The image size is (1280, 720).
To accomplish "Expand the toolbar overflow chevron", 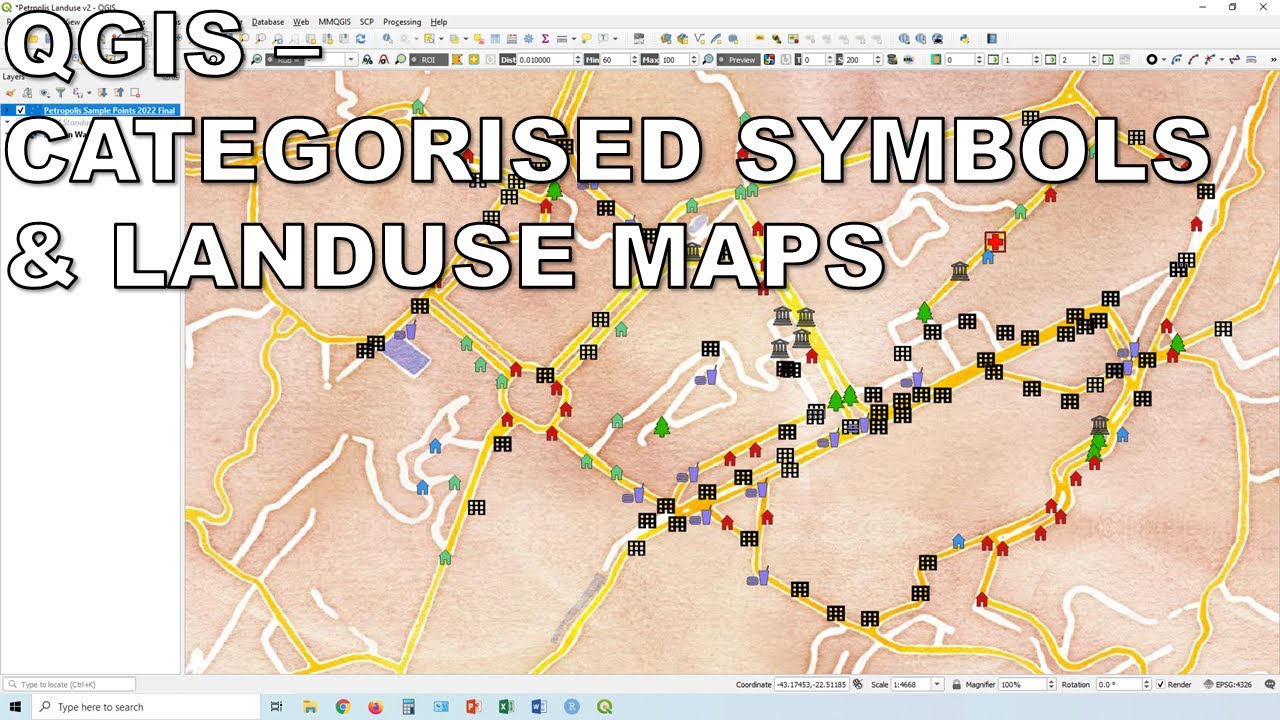I will [x=1274, y=60].
